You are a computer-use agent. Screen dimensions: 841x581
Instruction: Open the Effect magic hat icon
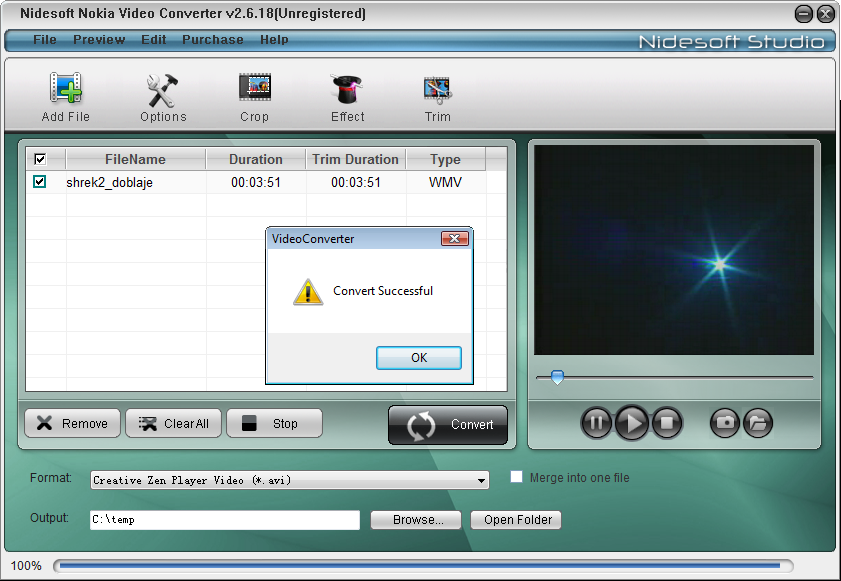pyautogui.click(x=347, y=89)
